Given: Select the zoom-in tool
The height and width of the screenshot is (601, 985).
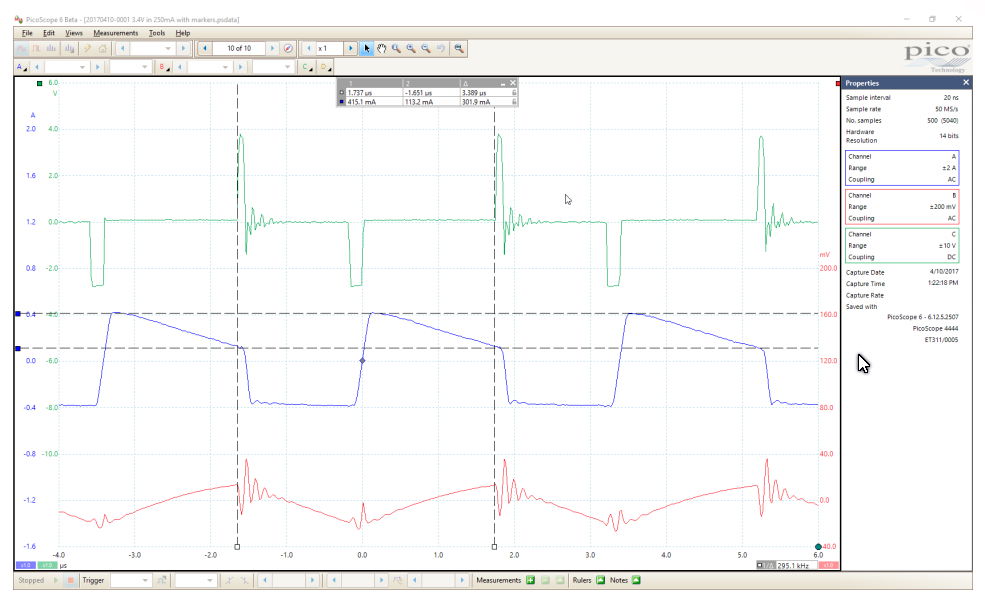Looking at the screenshot, I should coord(411,48).
